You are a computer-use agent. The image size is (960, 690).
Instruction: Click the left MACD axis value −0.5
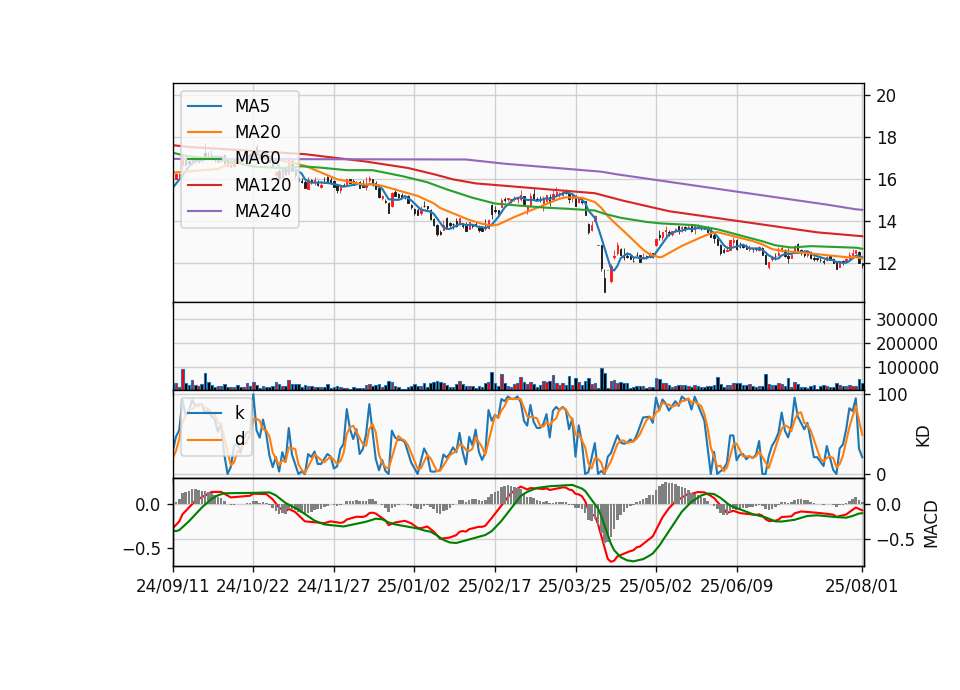141,549
